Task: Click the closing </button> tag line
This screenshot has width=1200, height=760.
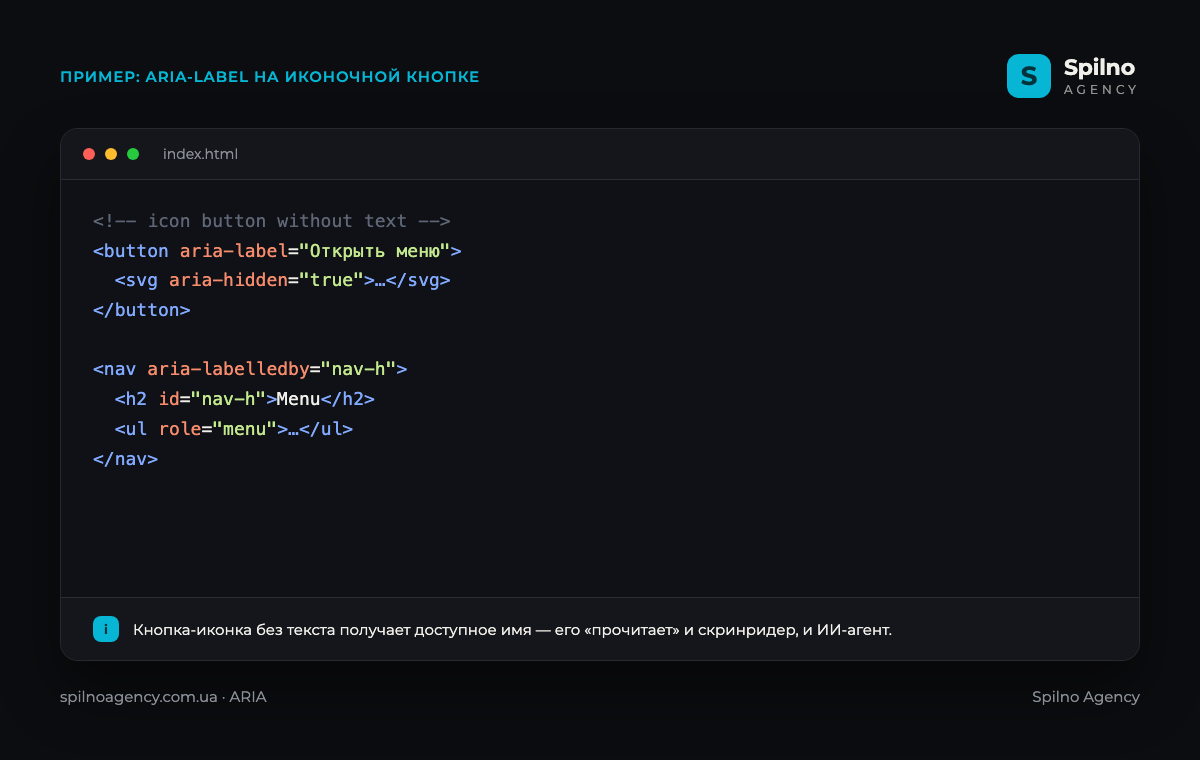Action: coord(141,310)
